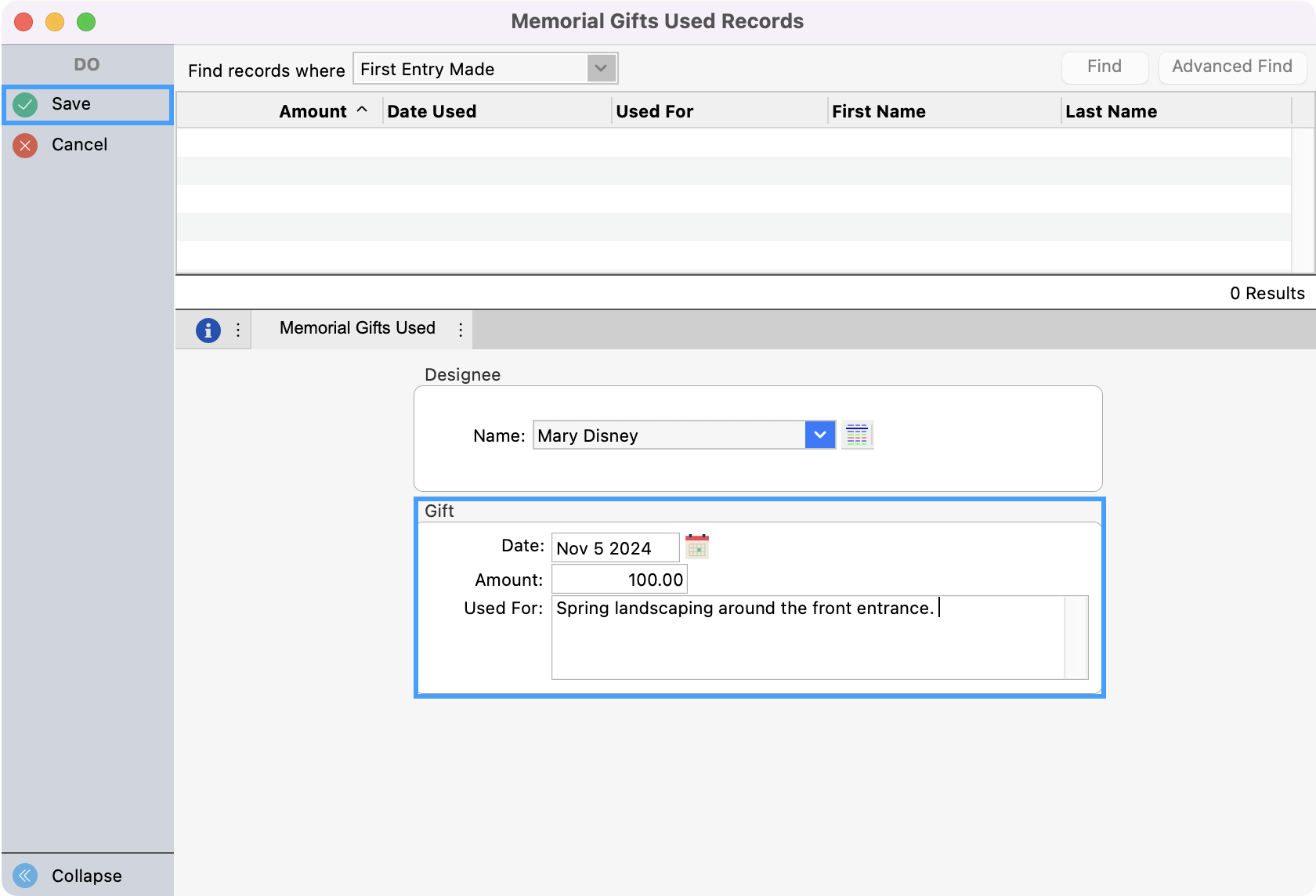Open the Designee Name dropdown arrow
The image size is (1316, 896).
(x=819, y=435)
